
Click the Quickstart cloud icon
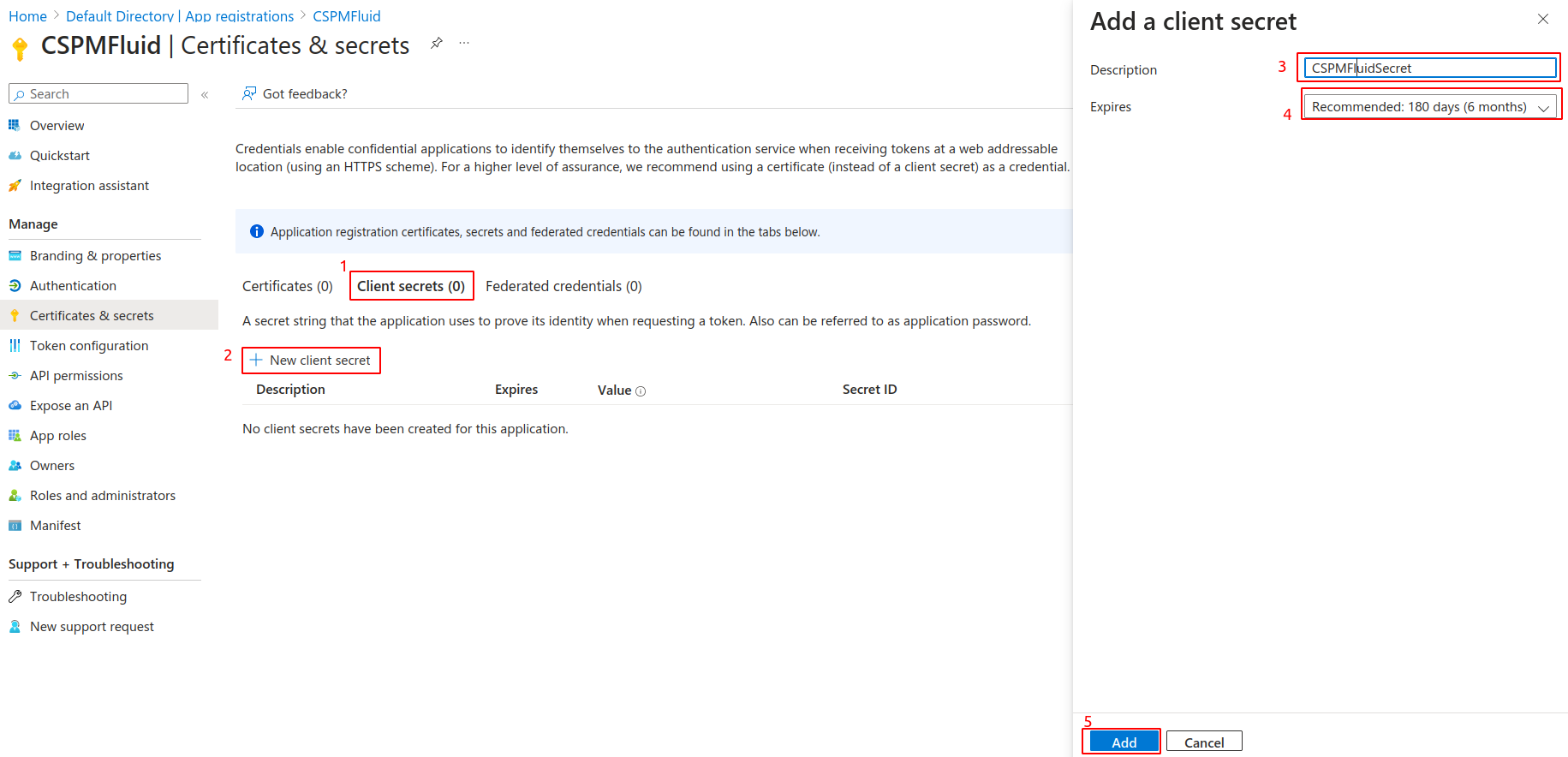pos(15,155)
